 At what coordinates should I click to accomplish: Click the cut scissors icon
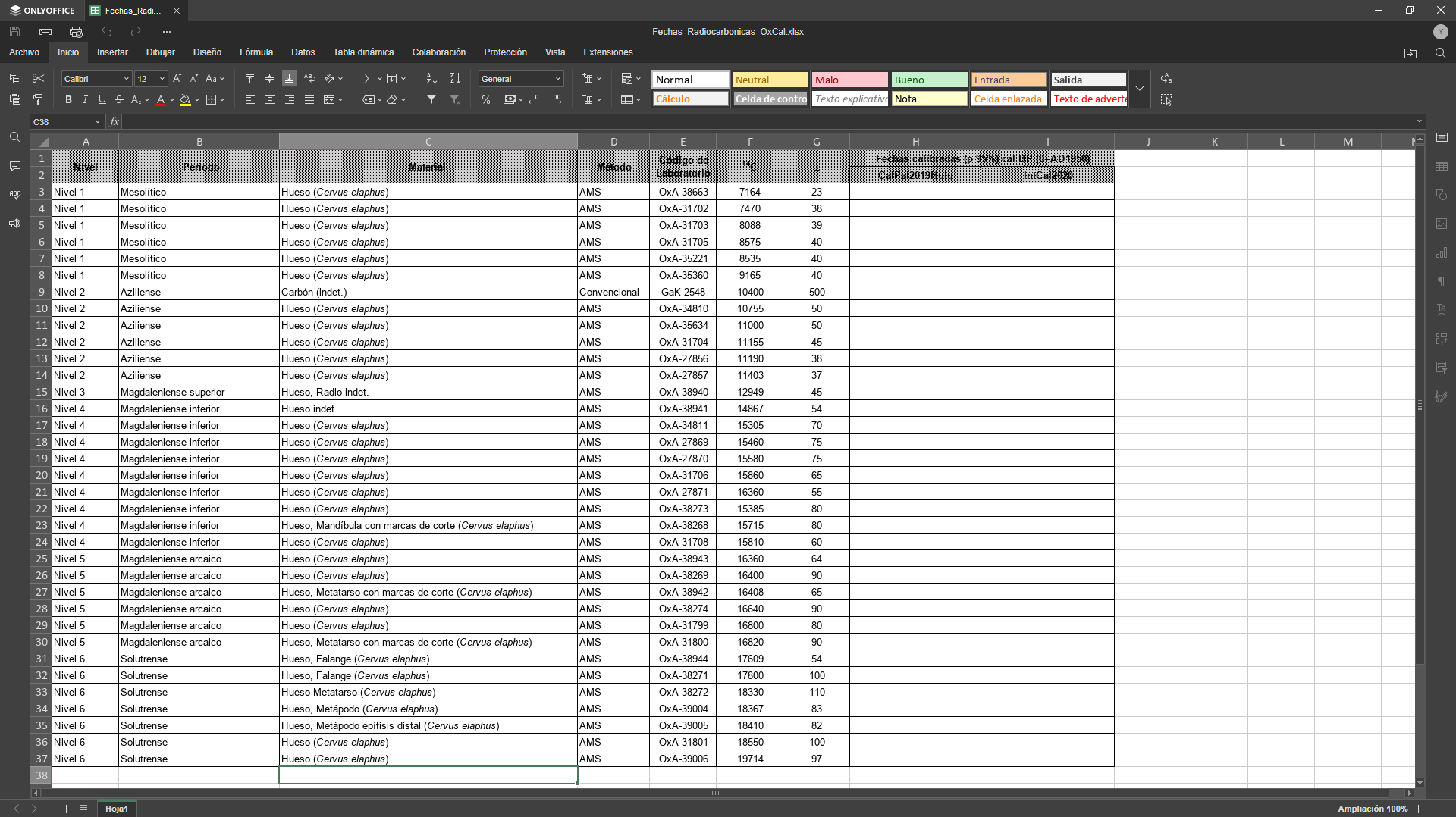pos(39,79)
